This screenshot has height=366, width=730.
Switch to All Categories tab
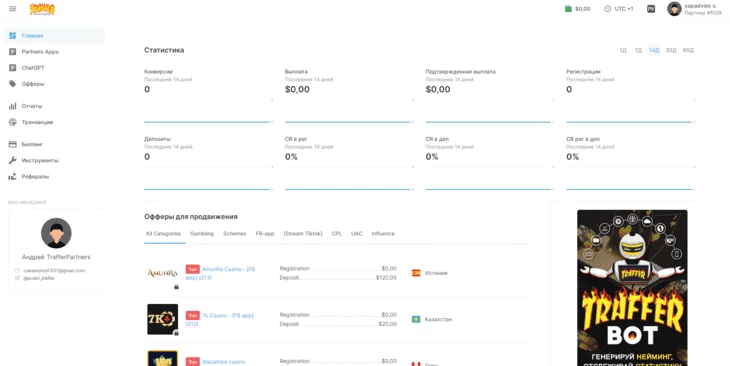[x=163, y=234]
